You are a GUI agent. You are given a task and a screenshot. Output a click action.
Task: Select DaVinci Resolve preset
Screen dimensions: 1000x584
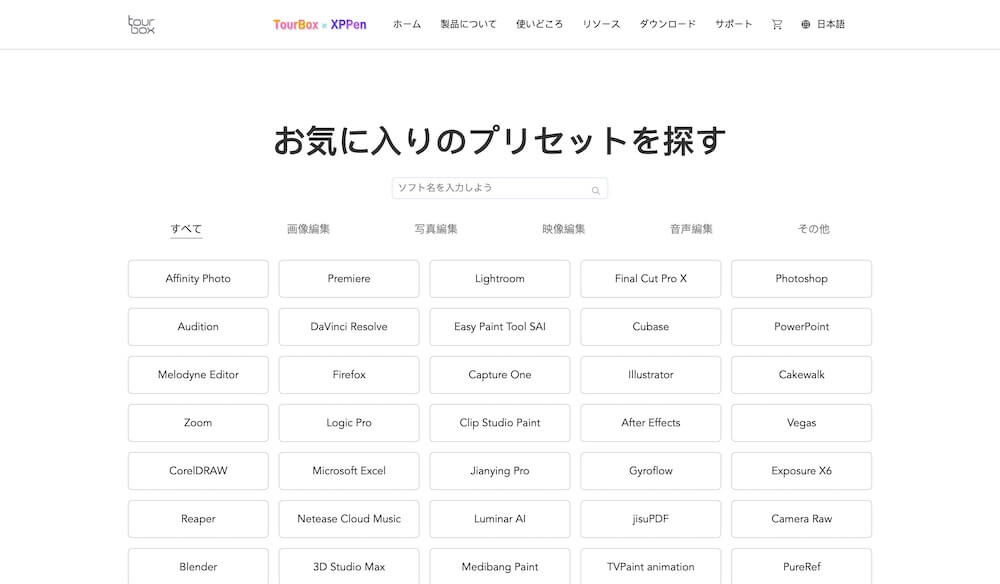pos(349,326)
